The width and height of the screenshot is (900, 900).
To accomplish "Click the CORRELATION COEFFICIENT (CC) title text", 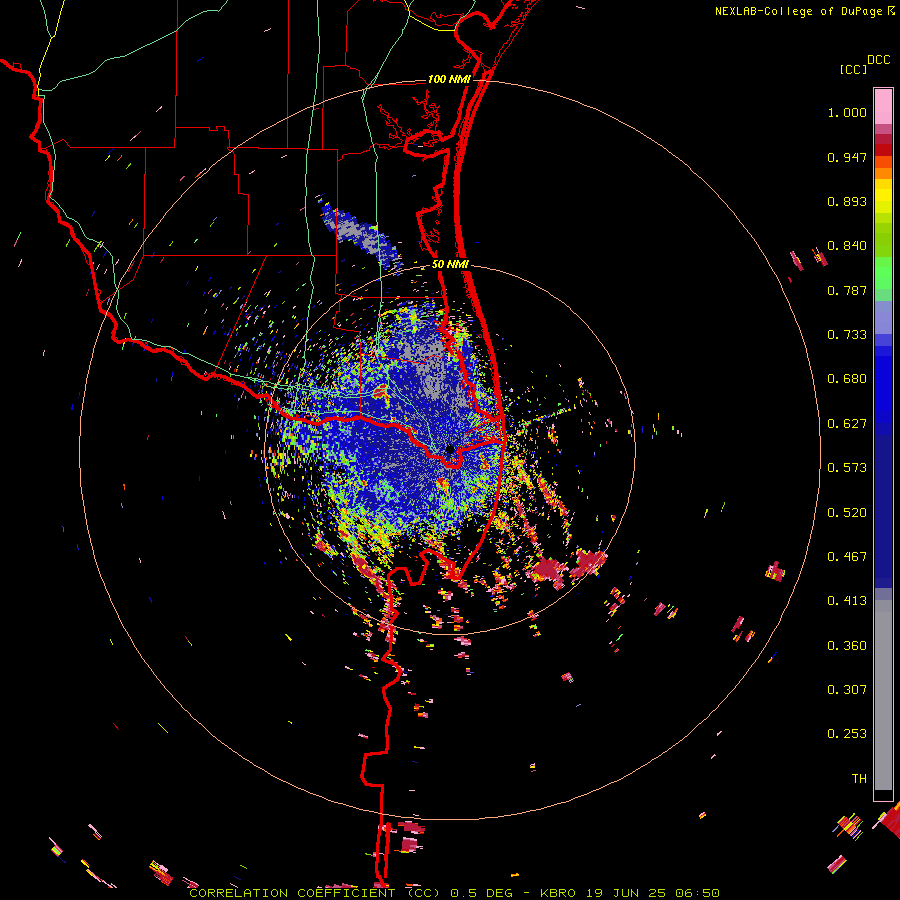I will [315, 893].
